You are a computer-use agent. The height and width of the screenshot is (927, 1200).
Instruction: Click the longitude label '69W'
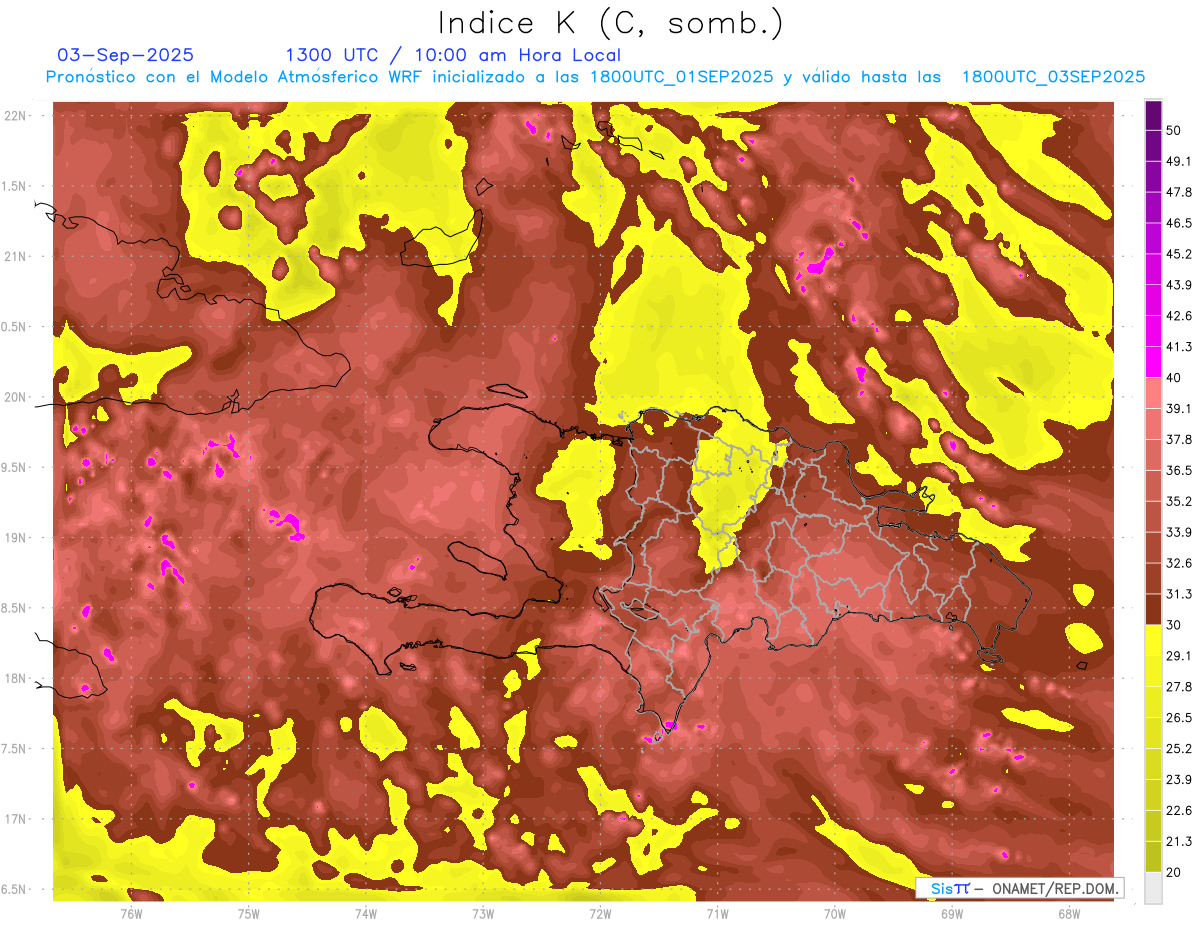click(x=952, y=913)
